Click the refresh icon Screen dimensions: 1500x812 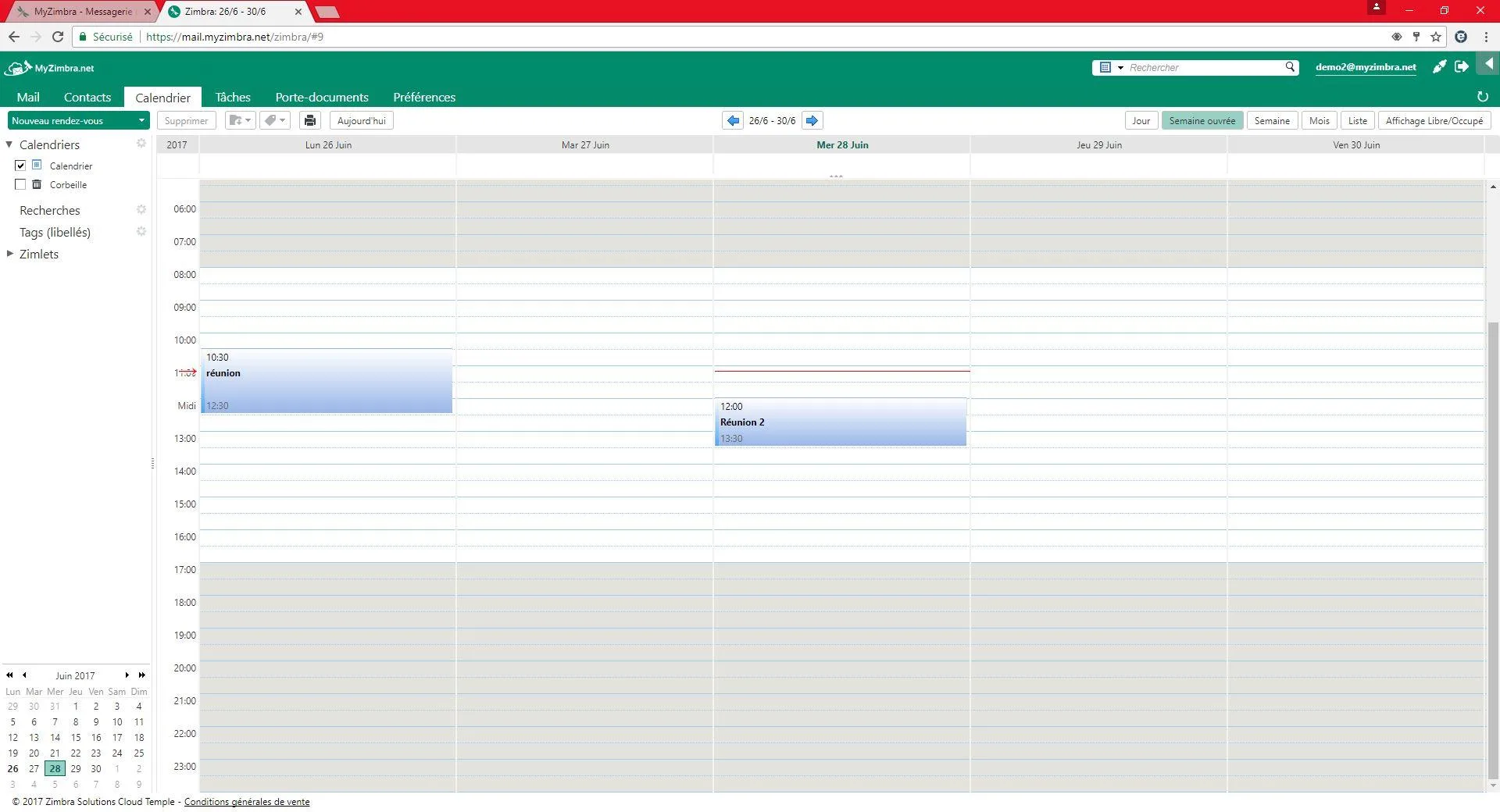[1482, 97]
